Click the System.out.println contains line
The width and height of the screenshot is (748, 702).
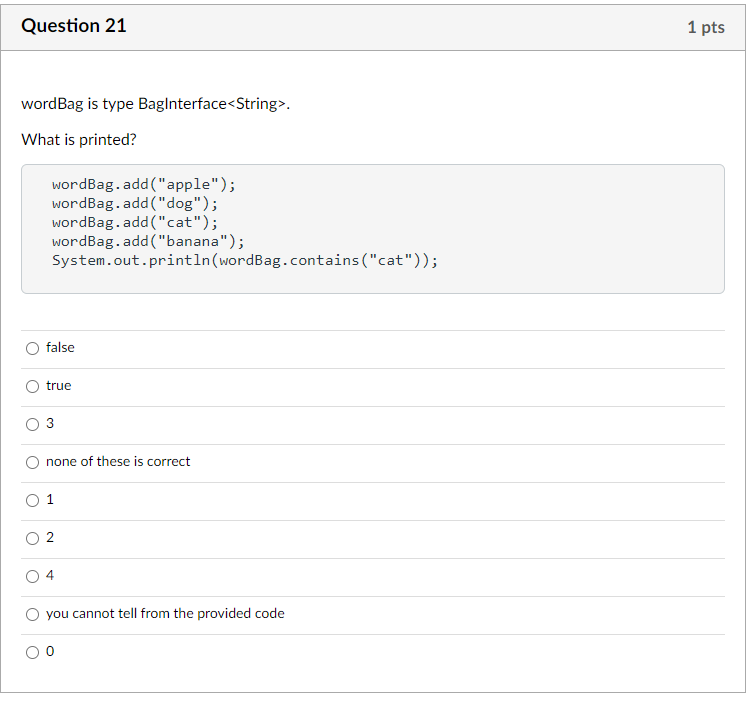245,260
